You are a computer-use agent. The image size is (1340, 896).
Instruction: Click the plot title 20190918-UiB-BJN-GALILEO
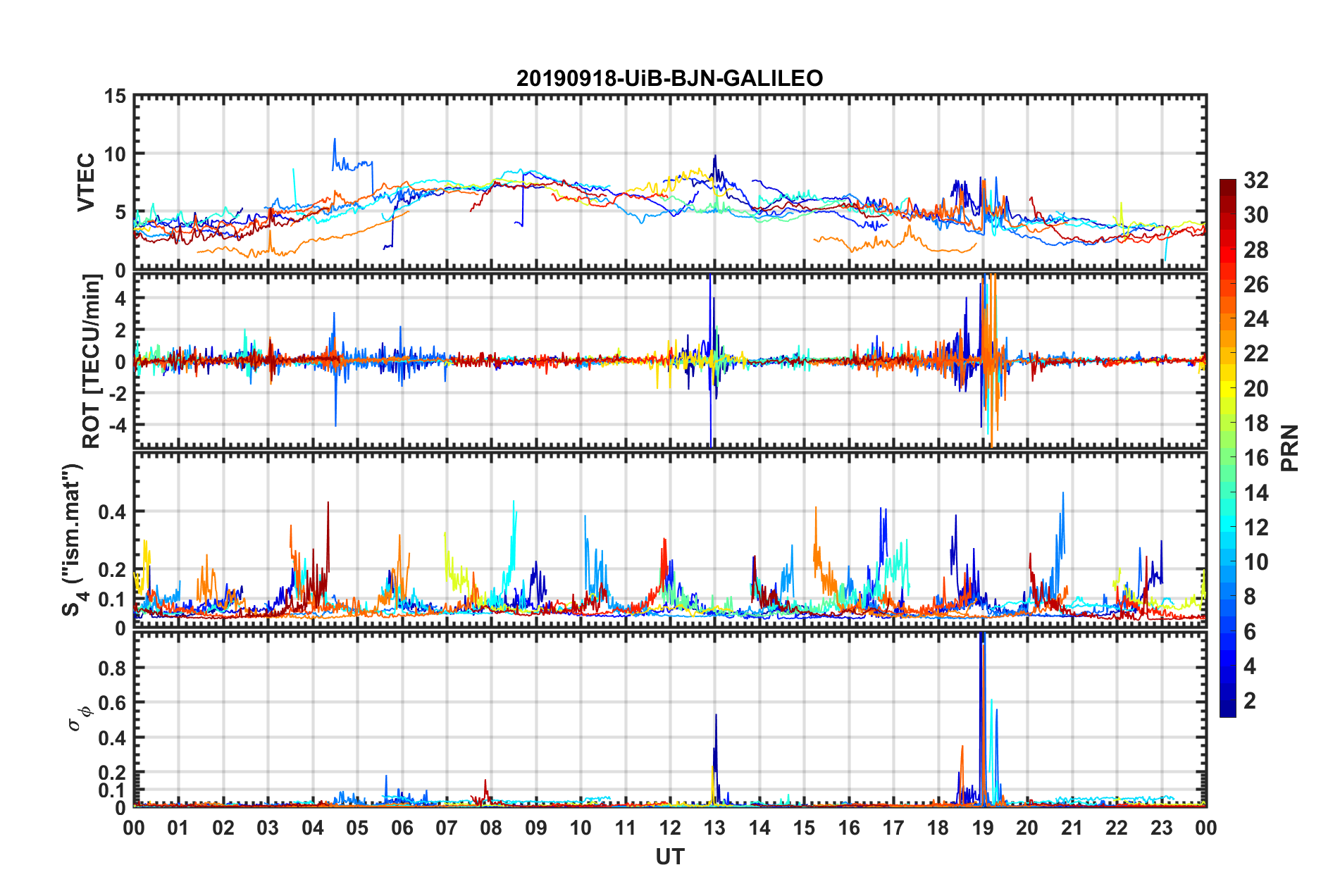pyautogui.click(x=669, y=78)
